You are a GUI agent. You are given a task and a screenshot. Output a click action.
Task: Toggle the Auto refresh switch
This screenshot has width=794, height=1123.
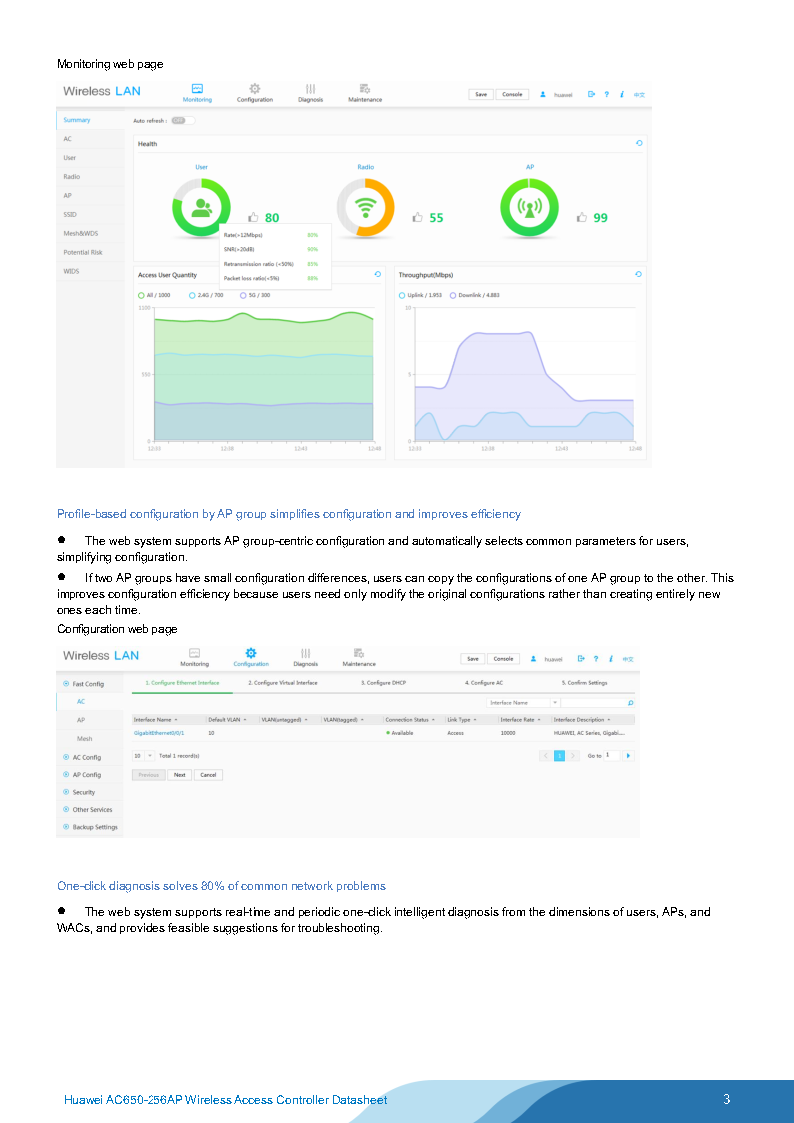coord(180,120)
